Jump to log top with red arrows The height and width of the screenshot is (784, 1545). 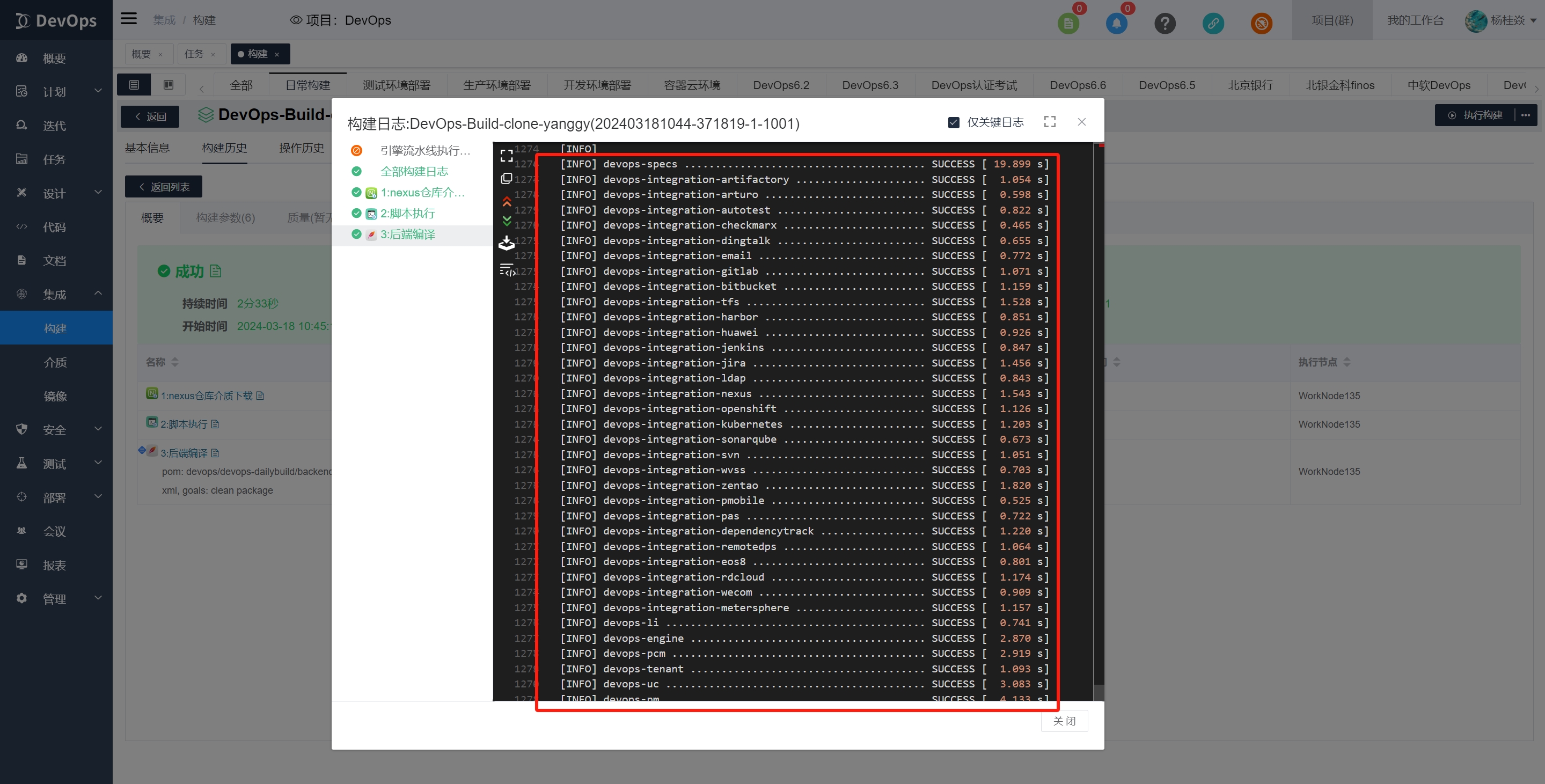[x=506, y=202]
